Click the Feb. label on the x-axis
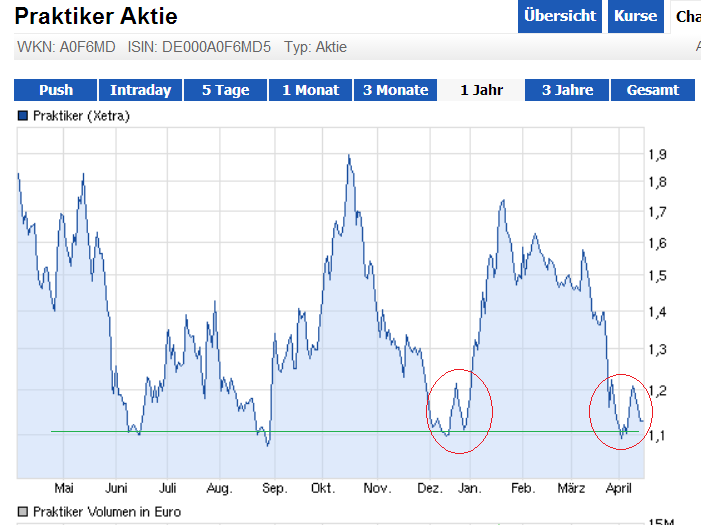The height and width of the screenshot is (525, 701). [x=523, y=488]
